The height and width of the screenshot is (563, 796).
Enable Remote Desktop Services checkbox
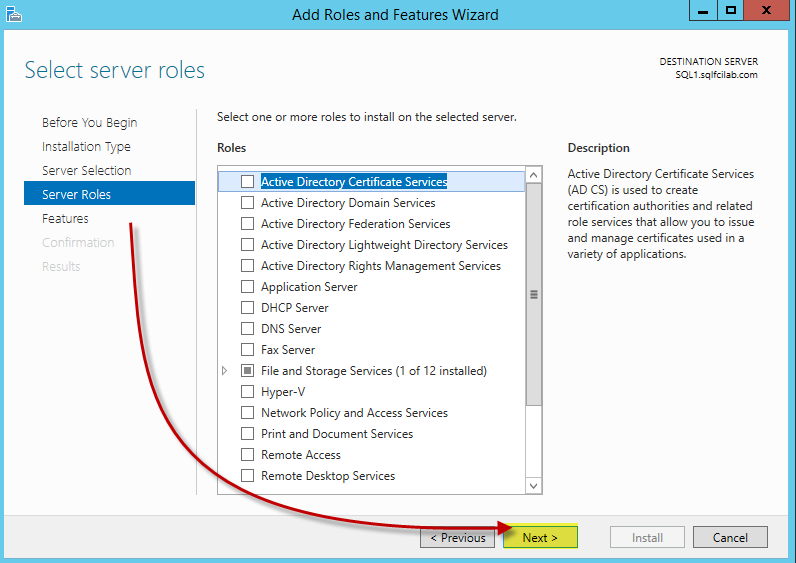pyautogui.click(x=247, y=476)
